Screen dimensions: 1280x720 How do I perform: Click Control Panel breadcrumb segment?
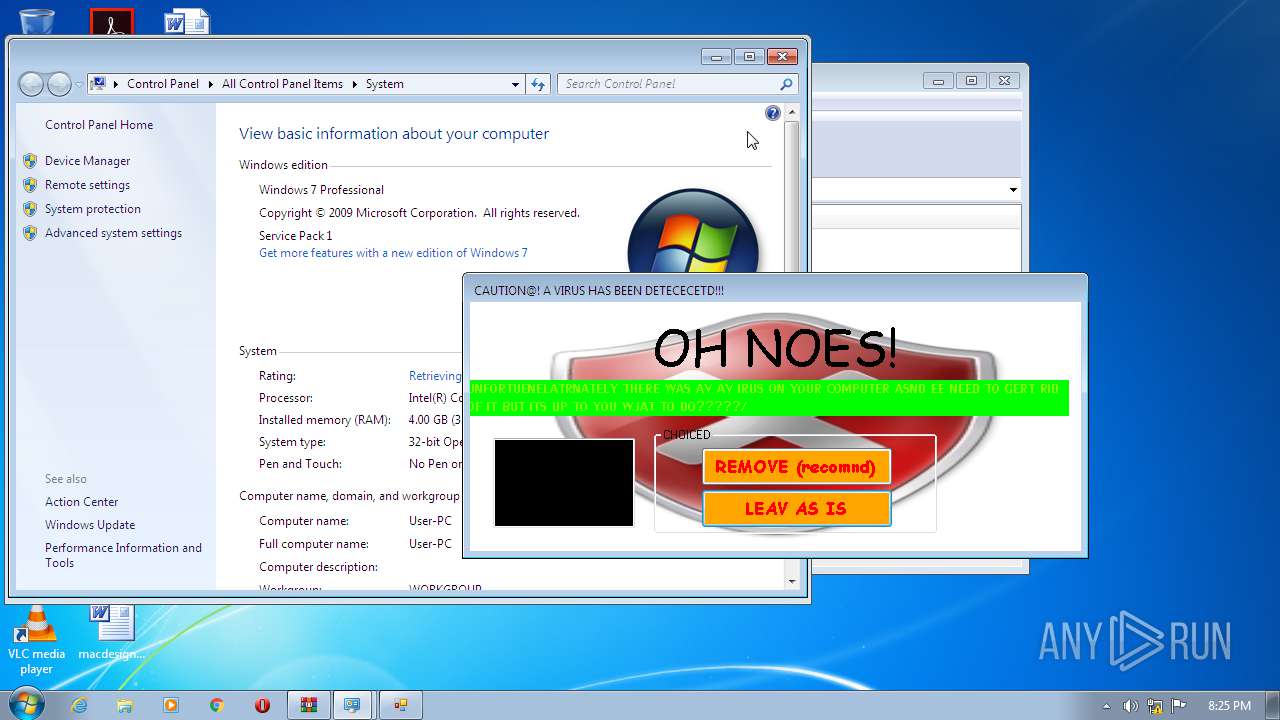[x=163, y=84]
